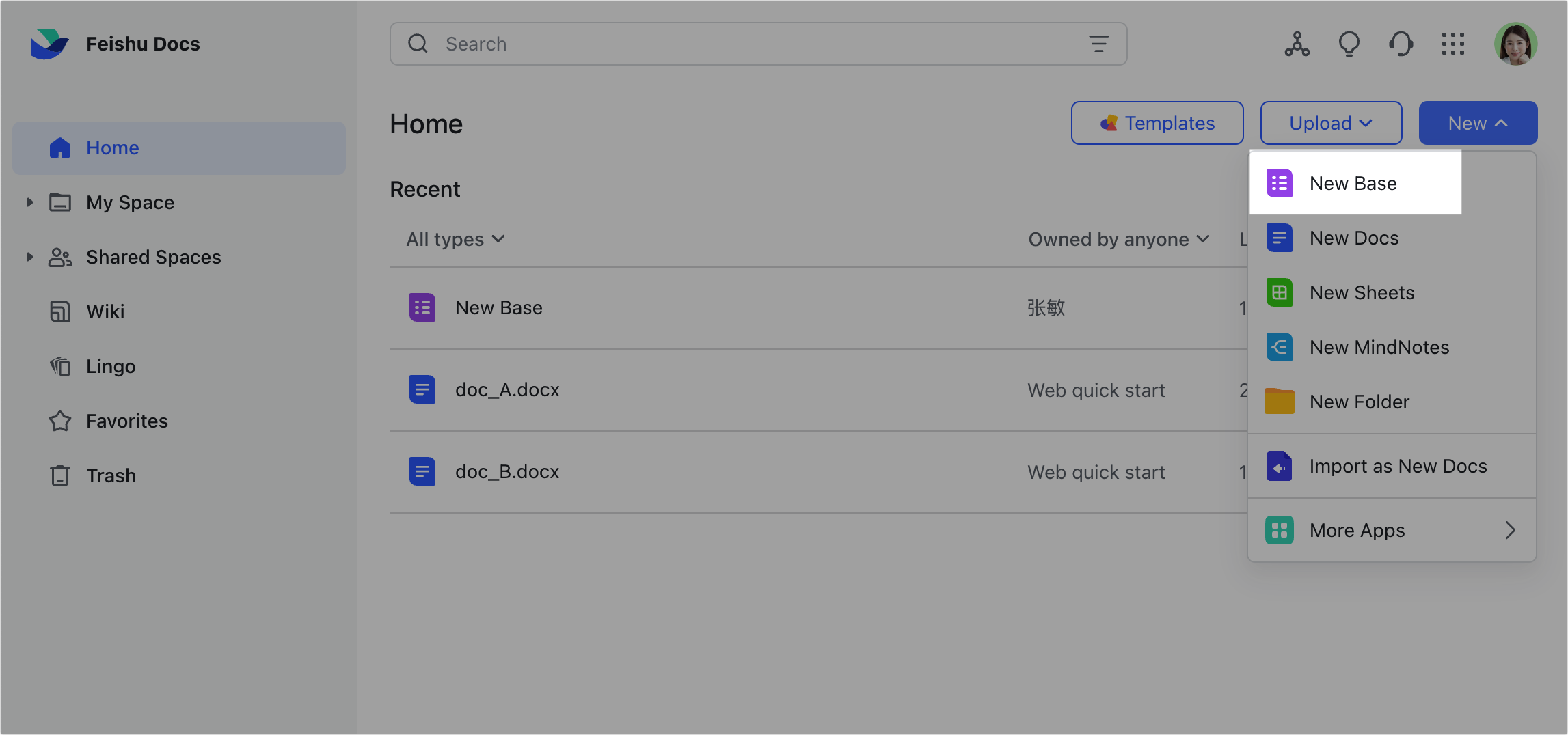This screenshot has width=1568, height=735.
Task: Expand the My Space tree
Action: point(30,202)
